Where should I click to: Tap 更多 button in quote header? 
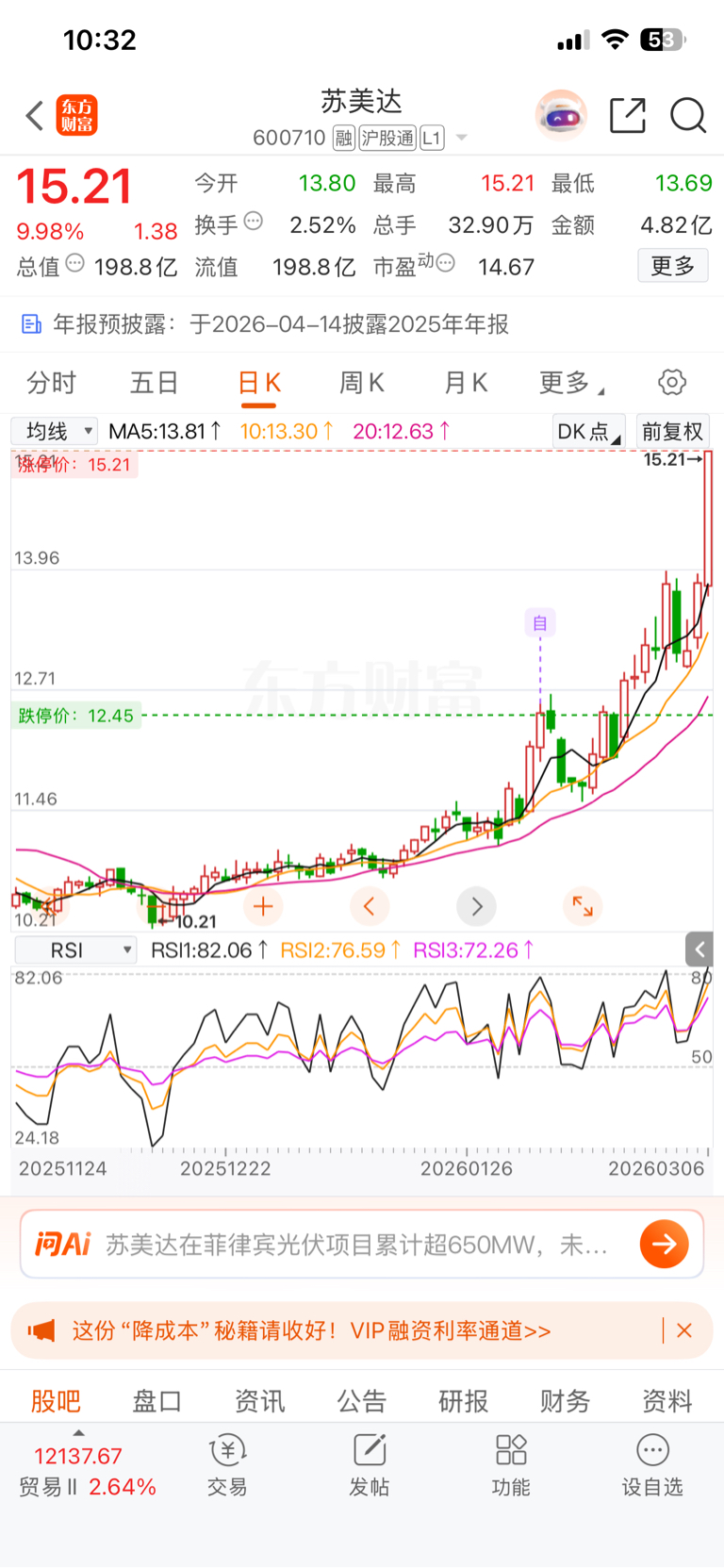(x=673, y=266)
